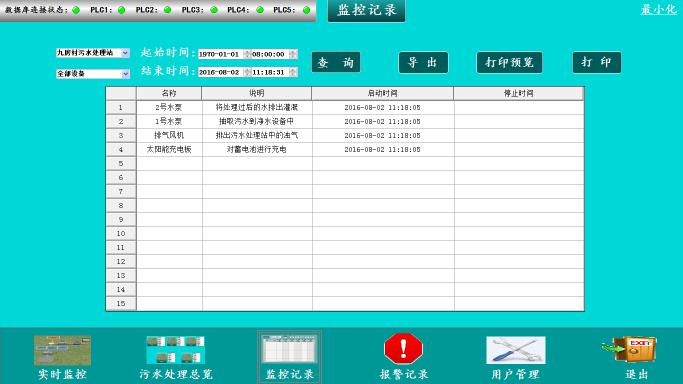Click the 退出 exit door icon
Image resolution: width=683 pixels, height=384 pixels.
(x=629, y=349)
